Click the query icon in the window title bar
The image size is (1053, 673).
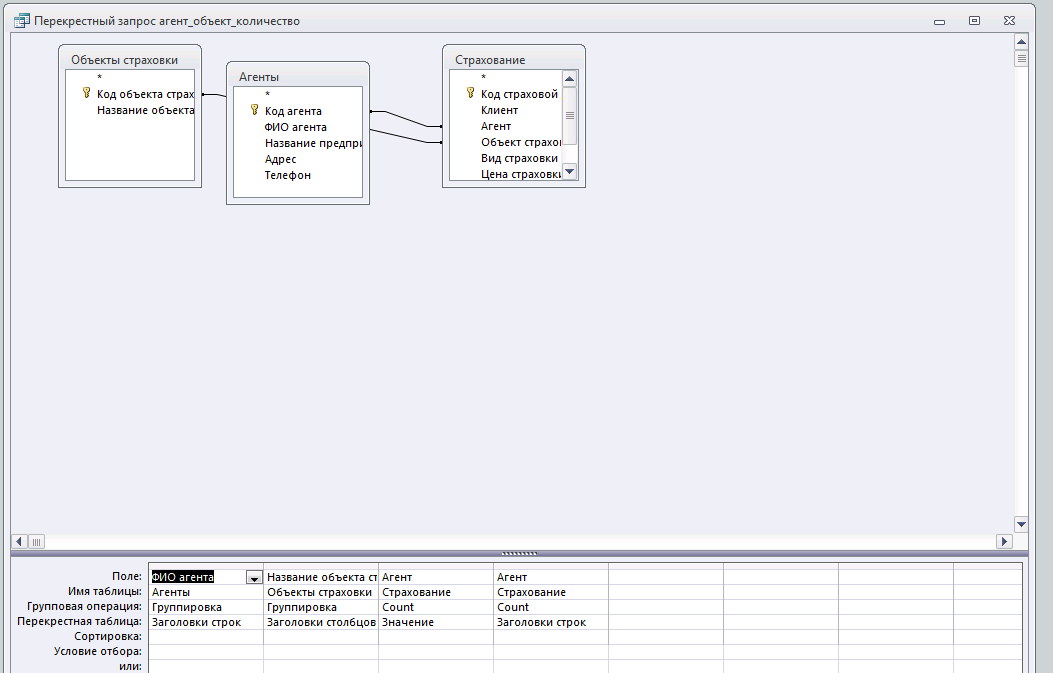(x=20, y=20)
